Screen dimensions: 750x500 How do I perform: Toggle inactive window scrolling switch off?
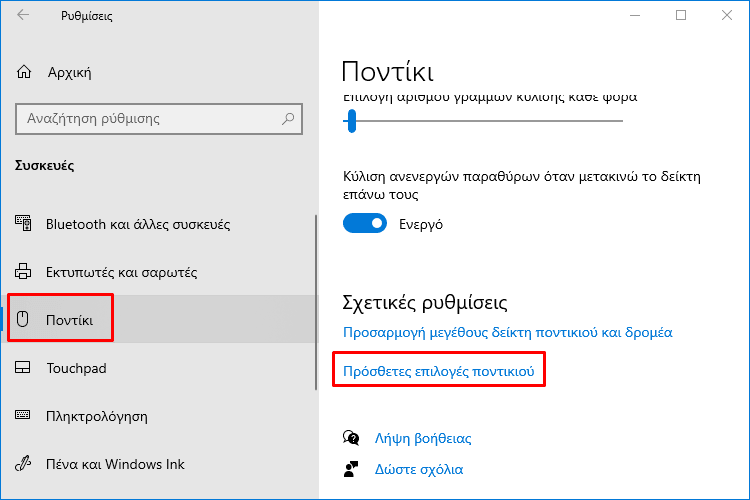point(365,223)
